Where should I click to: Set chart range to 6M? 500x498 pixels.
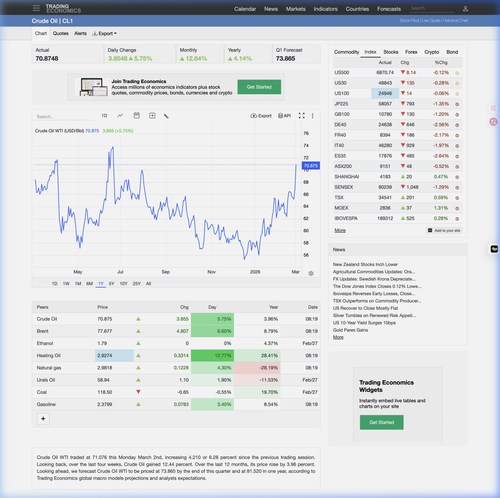point(89,284)
